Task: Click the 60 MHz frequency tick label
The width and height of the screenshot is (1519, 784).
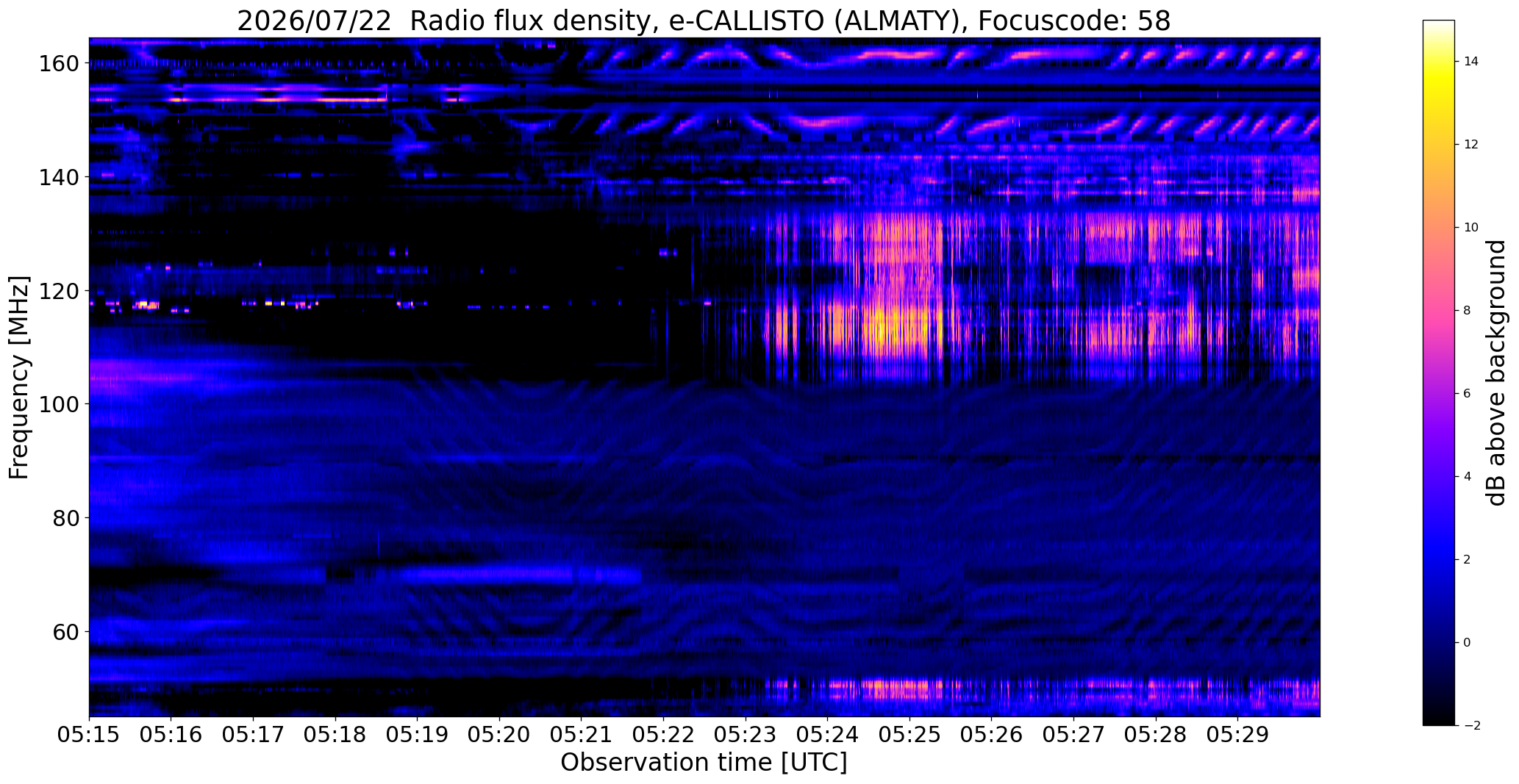Action: click(x=65, y=631)
